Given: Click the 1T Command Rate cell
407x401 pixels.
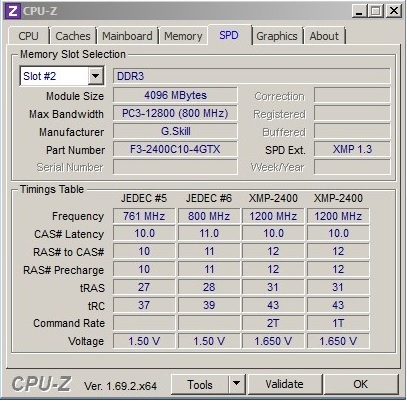Looking at the screenshot, I should [338, 323].
